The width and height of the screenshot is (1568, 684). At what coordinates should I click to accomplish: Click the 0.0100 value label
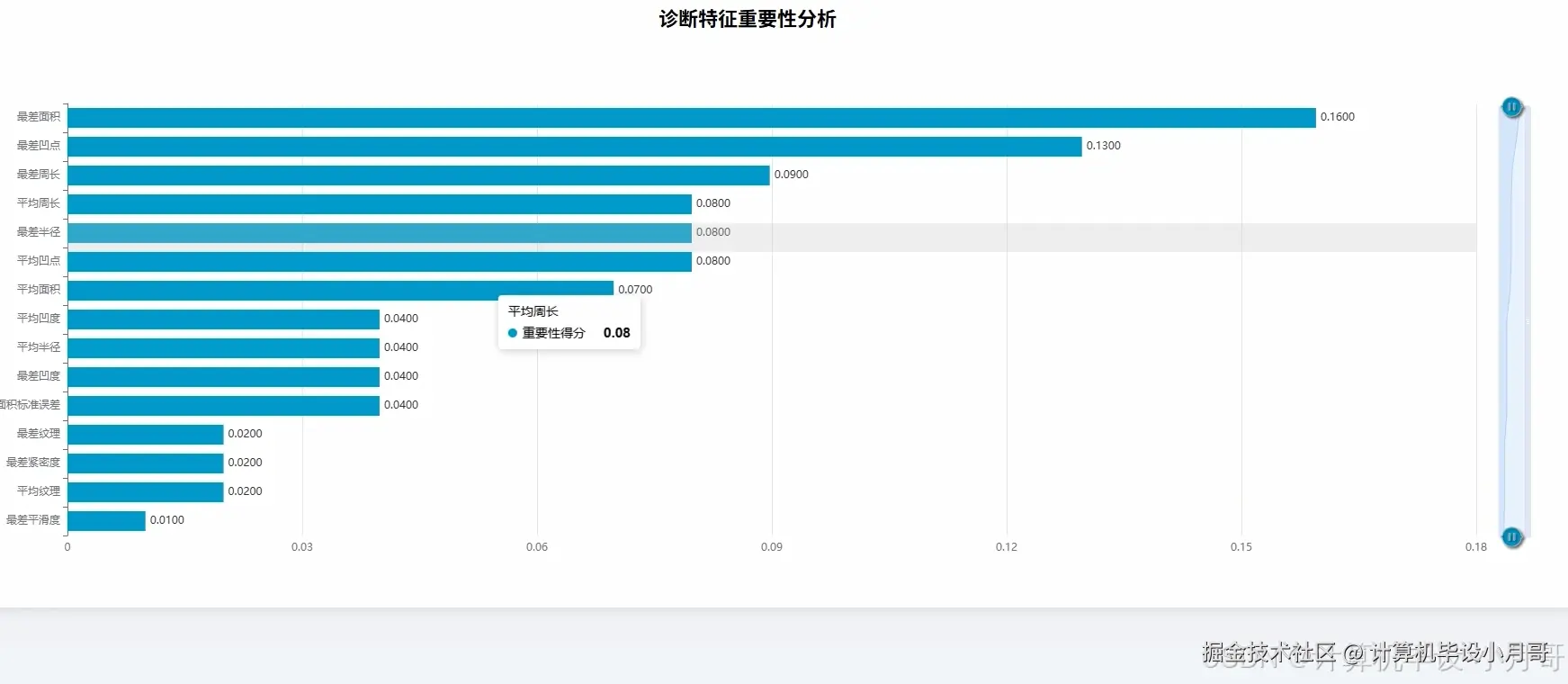pyautogui.click(x=166, y=520)
